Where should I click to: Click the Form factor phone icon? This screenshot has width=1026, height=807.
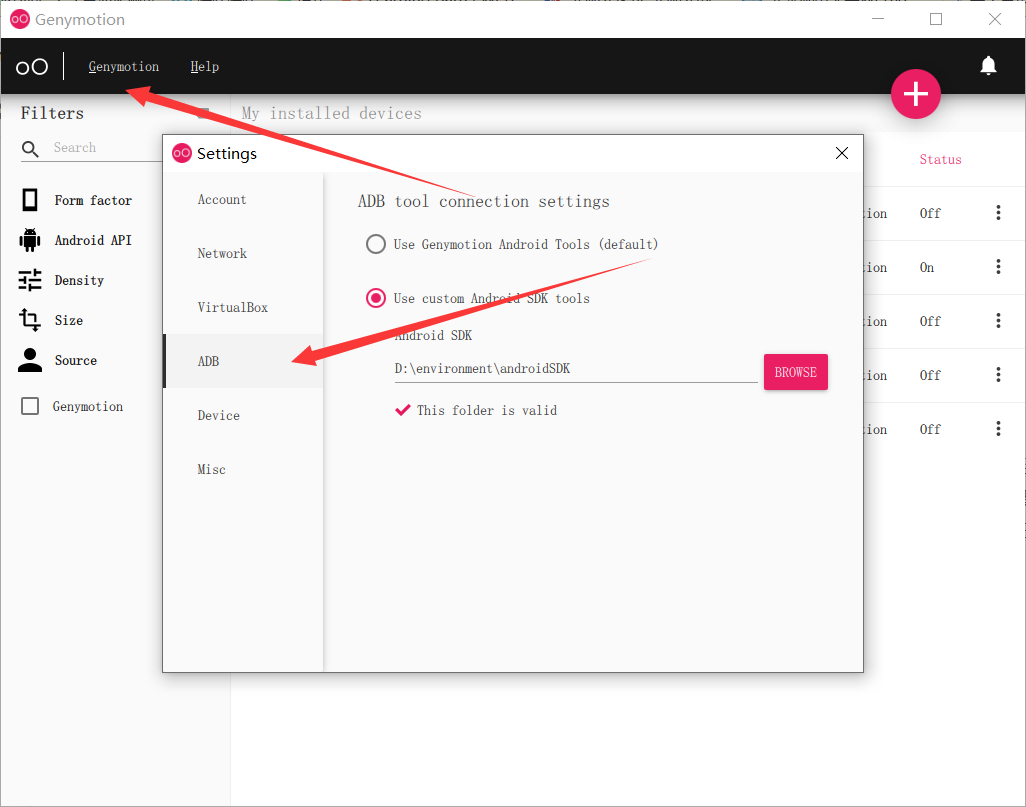click(29, 200)
